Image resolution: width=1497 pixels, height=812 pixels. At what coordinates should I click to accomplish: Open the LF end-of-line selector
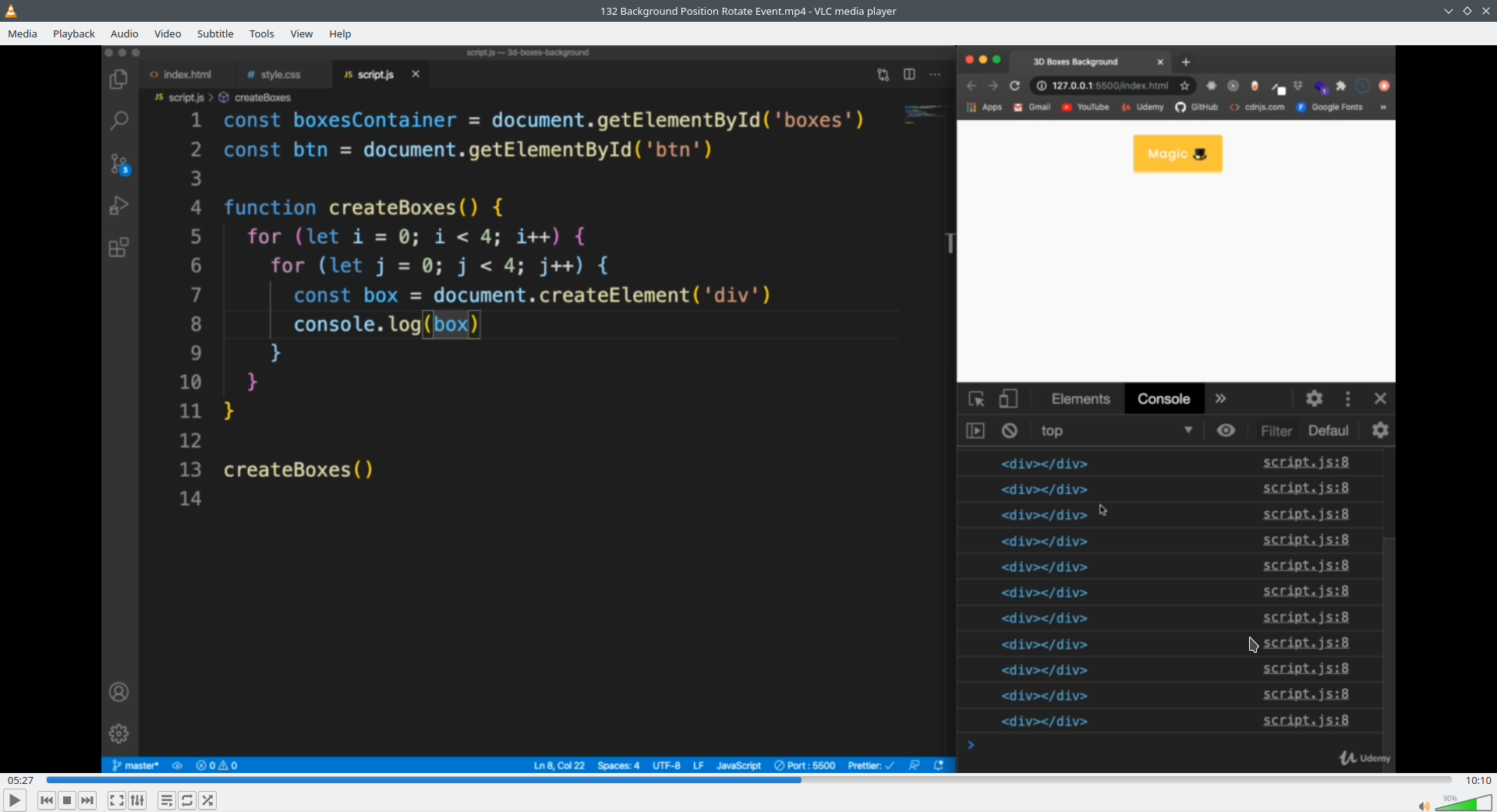pos(699,765)
